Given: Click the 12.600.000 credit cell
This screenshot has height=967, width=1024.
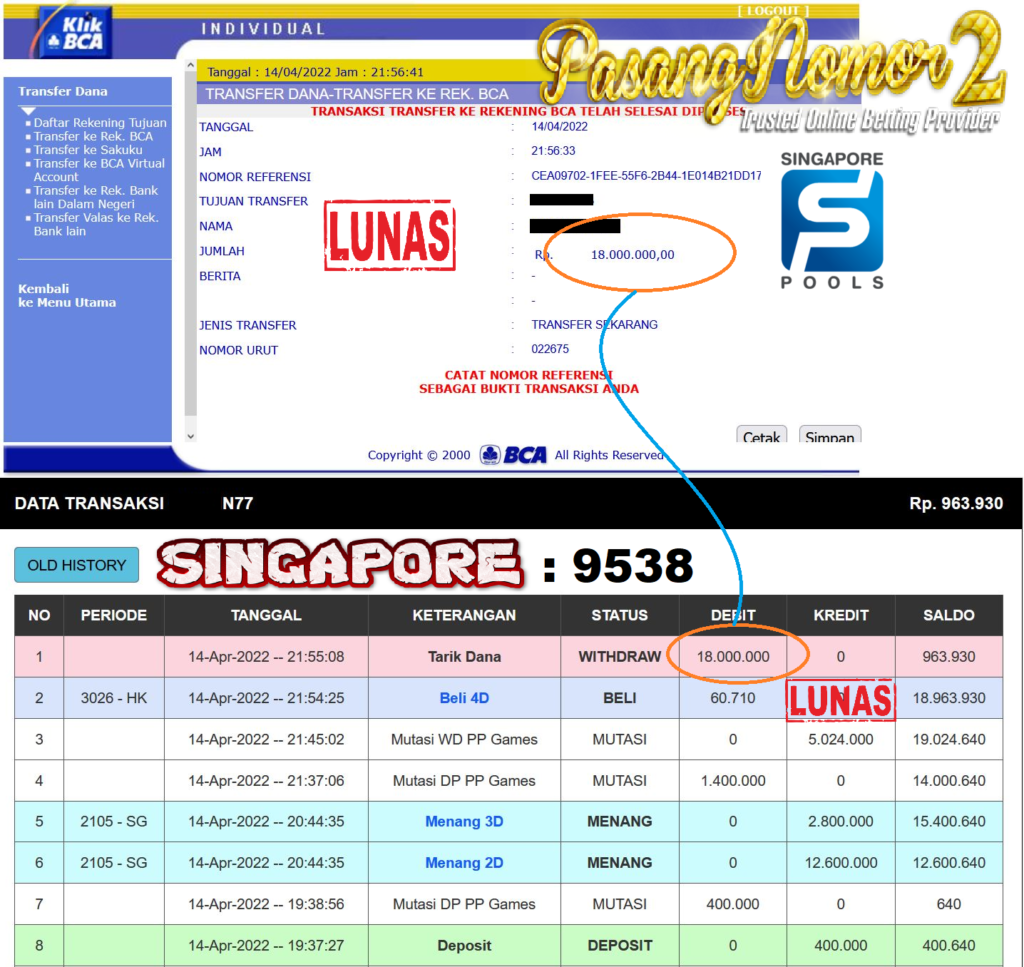Looking at the screenshot, I should coord(840,863).
